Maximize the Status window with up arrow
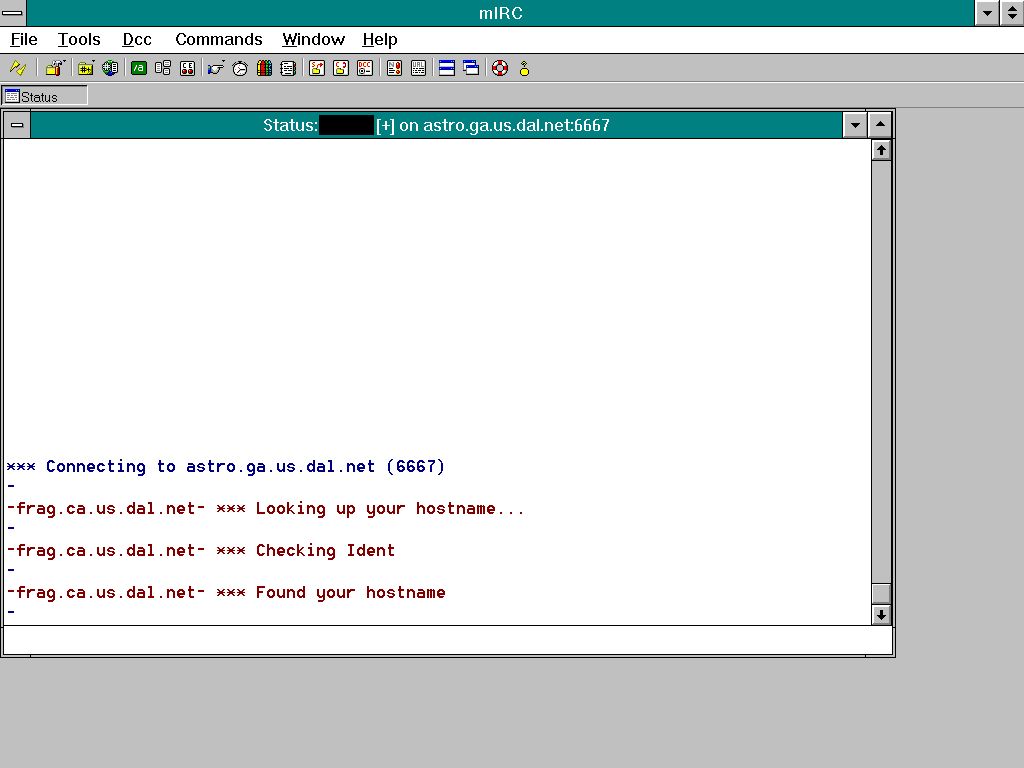This screenshot has height=768, width=1024. (880, 125)
